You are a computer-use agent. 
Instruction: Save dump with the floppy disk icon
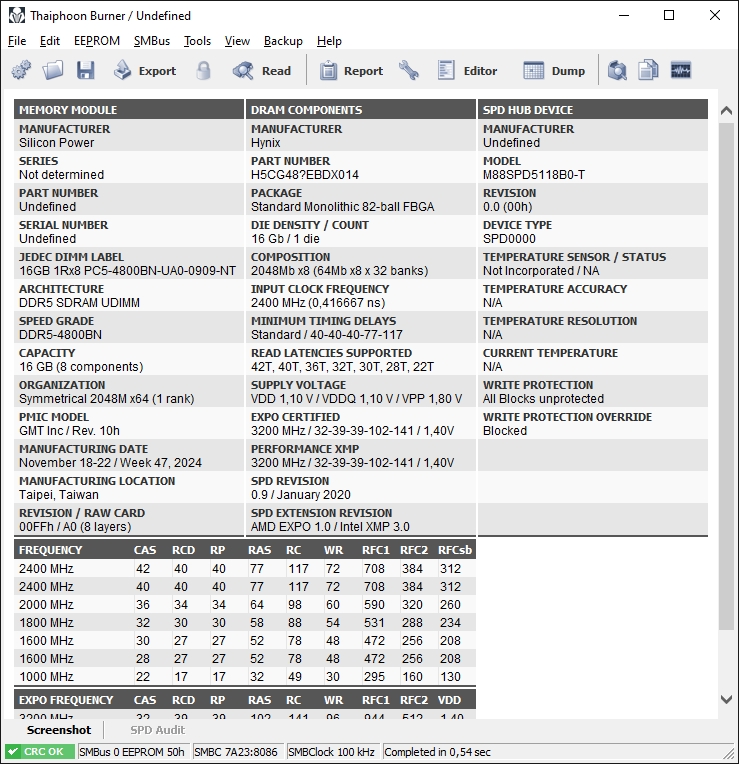85,70
